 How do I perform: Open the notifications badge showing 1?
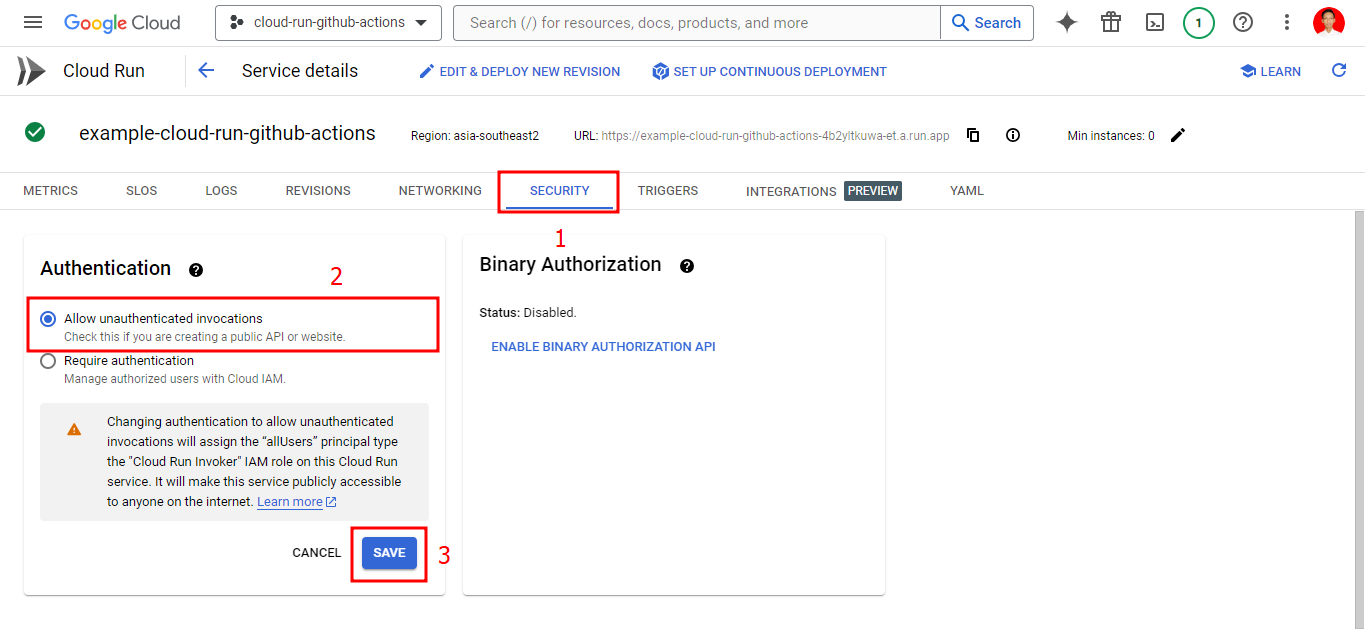click(x=1198, y=22)
